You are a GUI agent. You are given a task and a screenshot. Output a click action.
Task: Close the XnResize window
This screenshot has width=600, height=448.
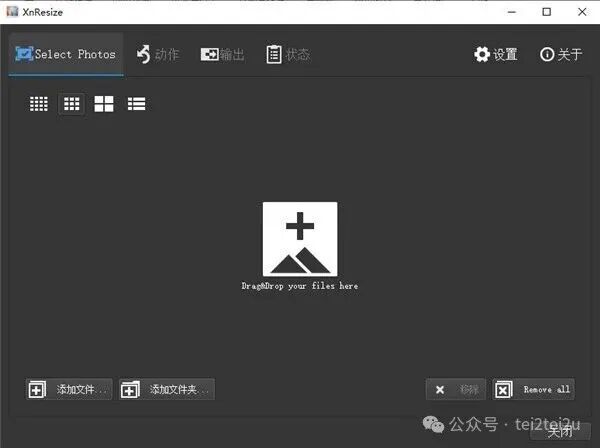582,12
